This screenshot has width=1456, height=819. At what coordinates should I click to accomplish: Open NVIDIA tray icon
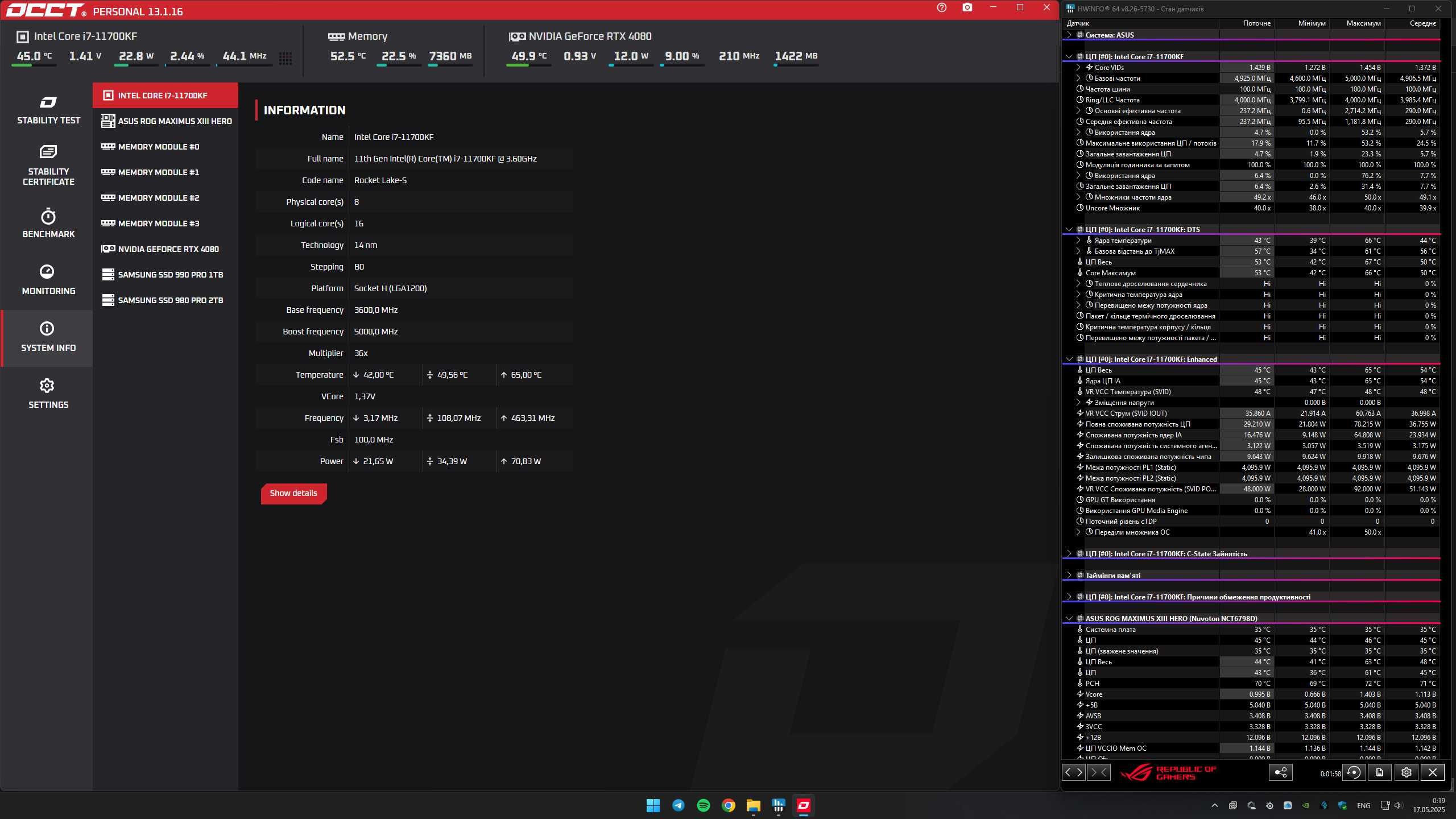(1306, 805)
